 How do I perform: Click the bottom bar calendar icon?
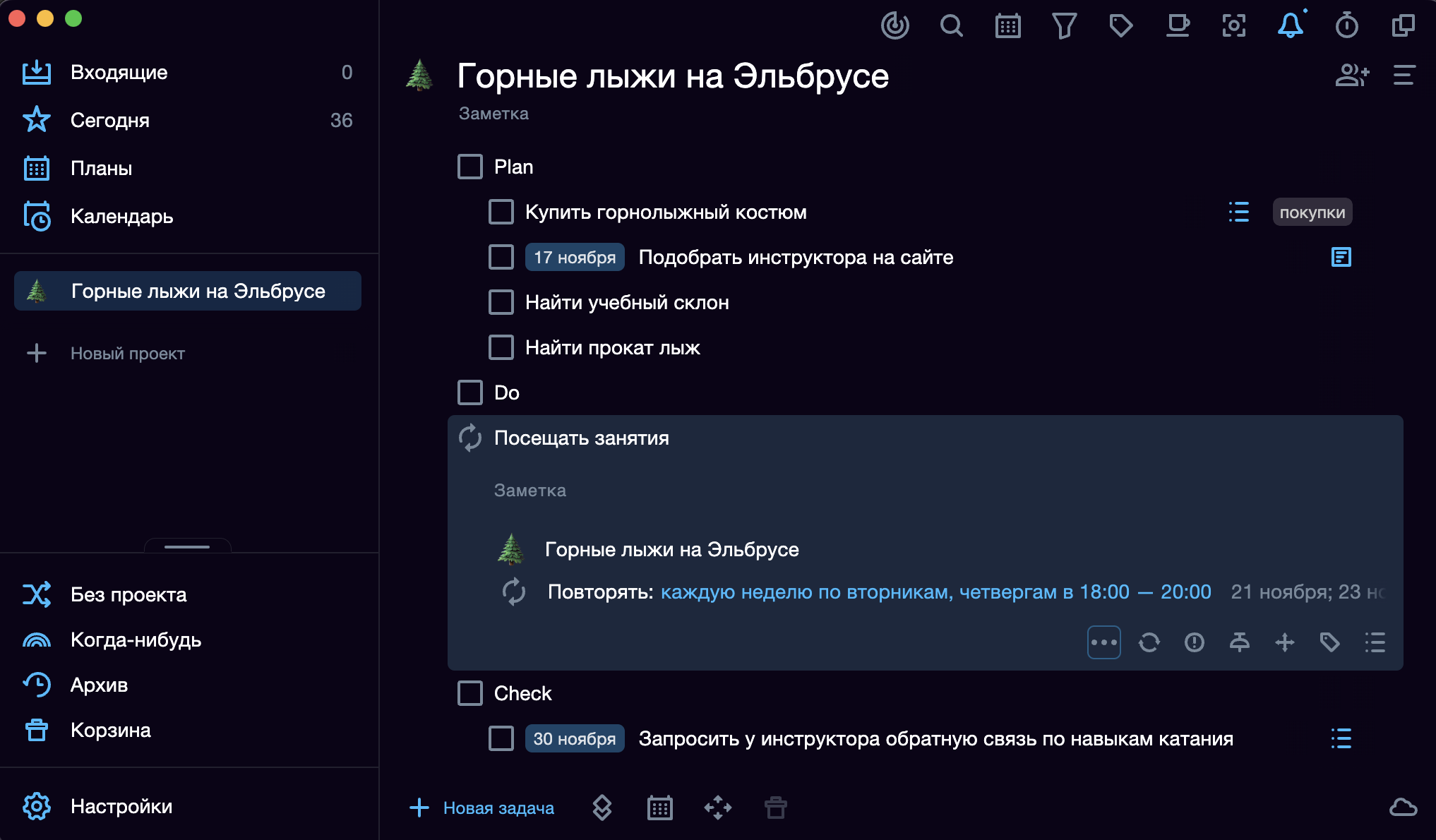[660, 808]
